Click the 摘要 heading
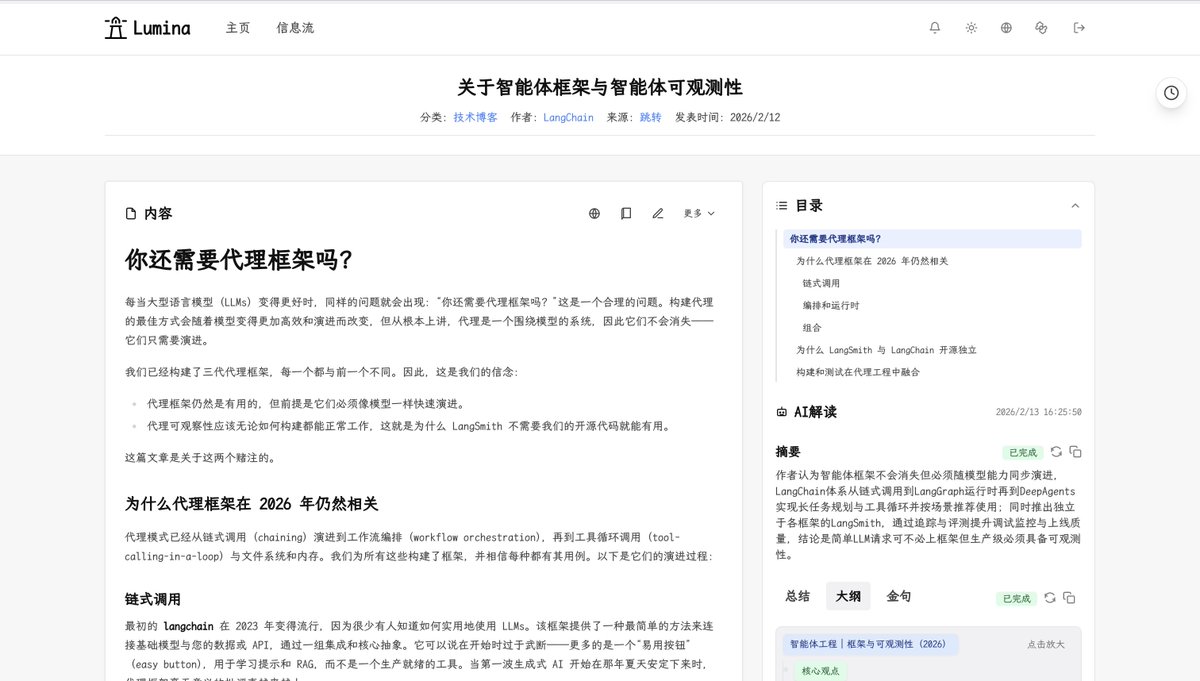The image size is (1200, 681). point(788,452)
